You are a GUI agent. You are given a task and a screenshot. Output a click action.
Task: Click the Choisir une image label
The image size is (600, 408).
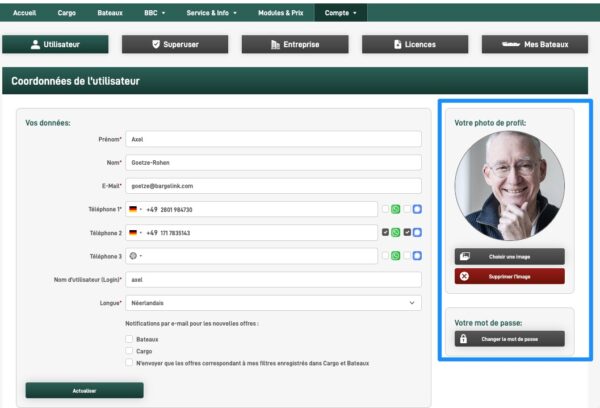(509, 257)
